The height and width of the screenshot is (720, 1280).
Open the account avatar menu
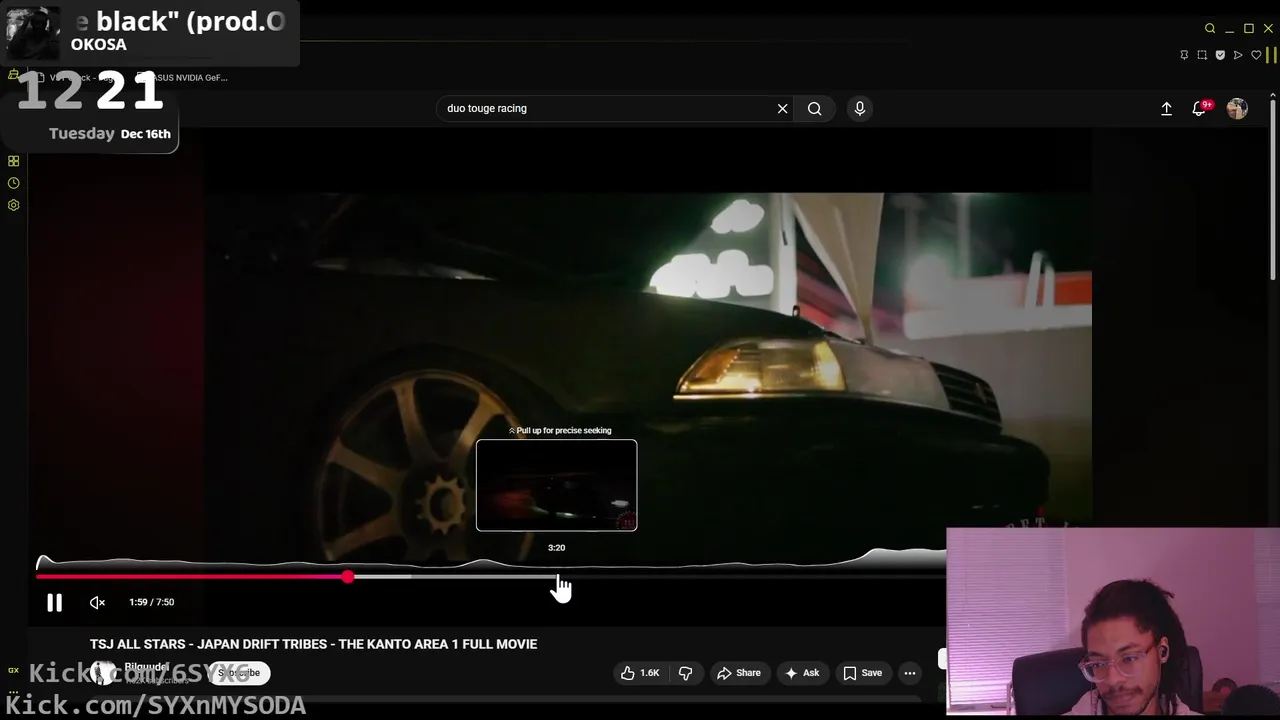pos(1237,108)
